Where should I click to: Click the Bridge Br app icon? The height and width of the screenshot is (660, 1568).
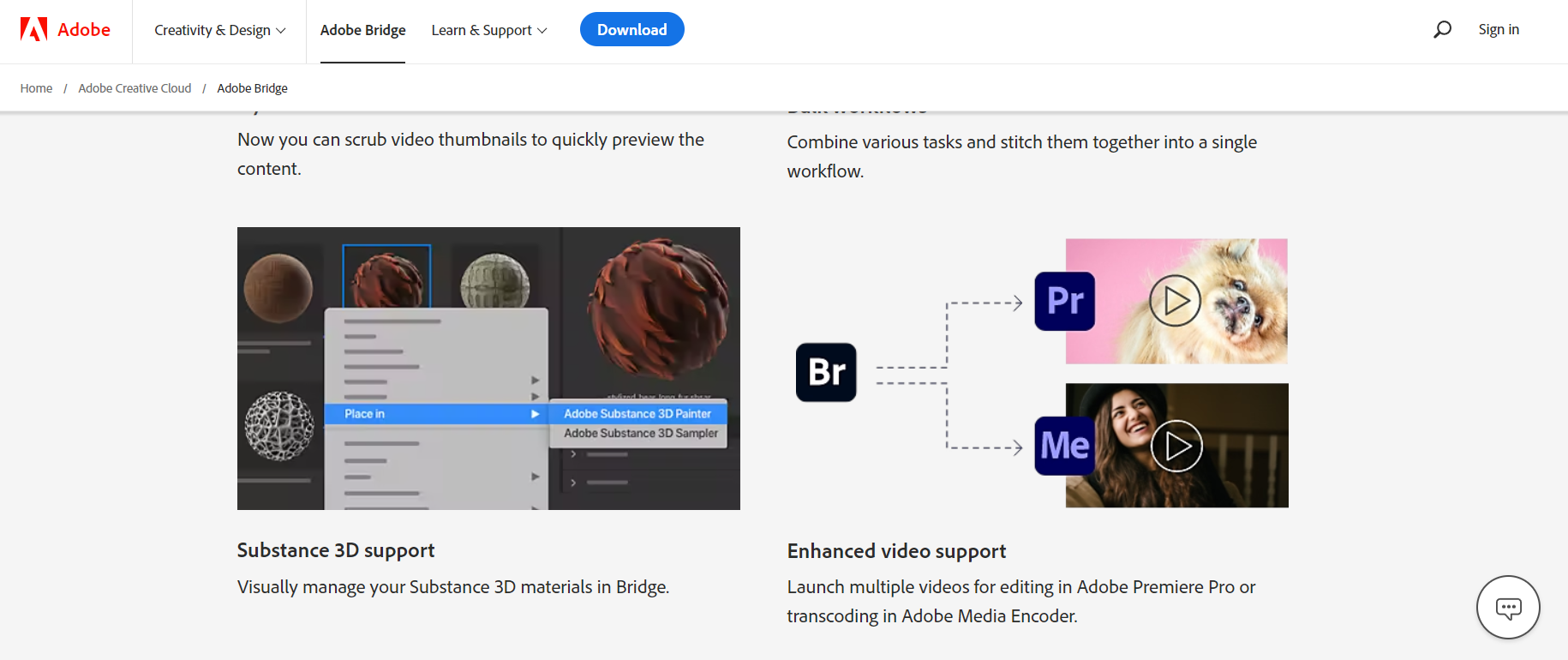click(x=826, y=372)
